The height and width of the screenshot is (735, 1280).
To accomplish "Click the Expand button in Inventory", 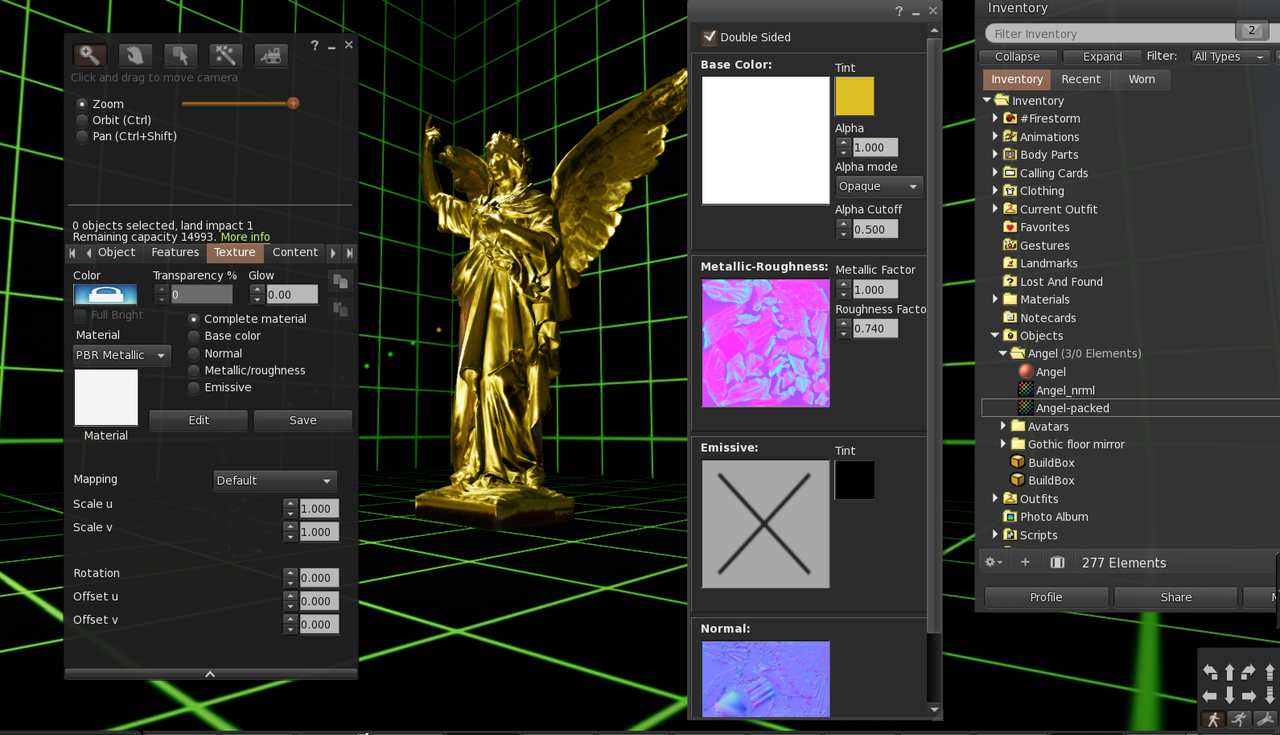I will point(1102,57).
